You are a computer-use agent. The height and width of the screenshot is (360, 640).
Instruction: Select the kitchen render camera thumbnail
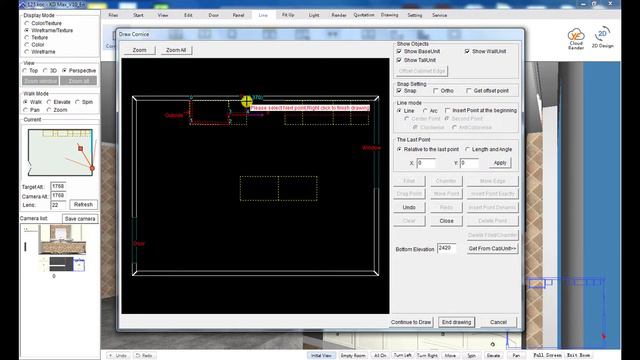tap(62, 240)
